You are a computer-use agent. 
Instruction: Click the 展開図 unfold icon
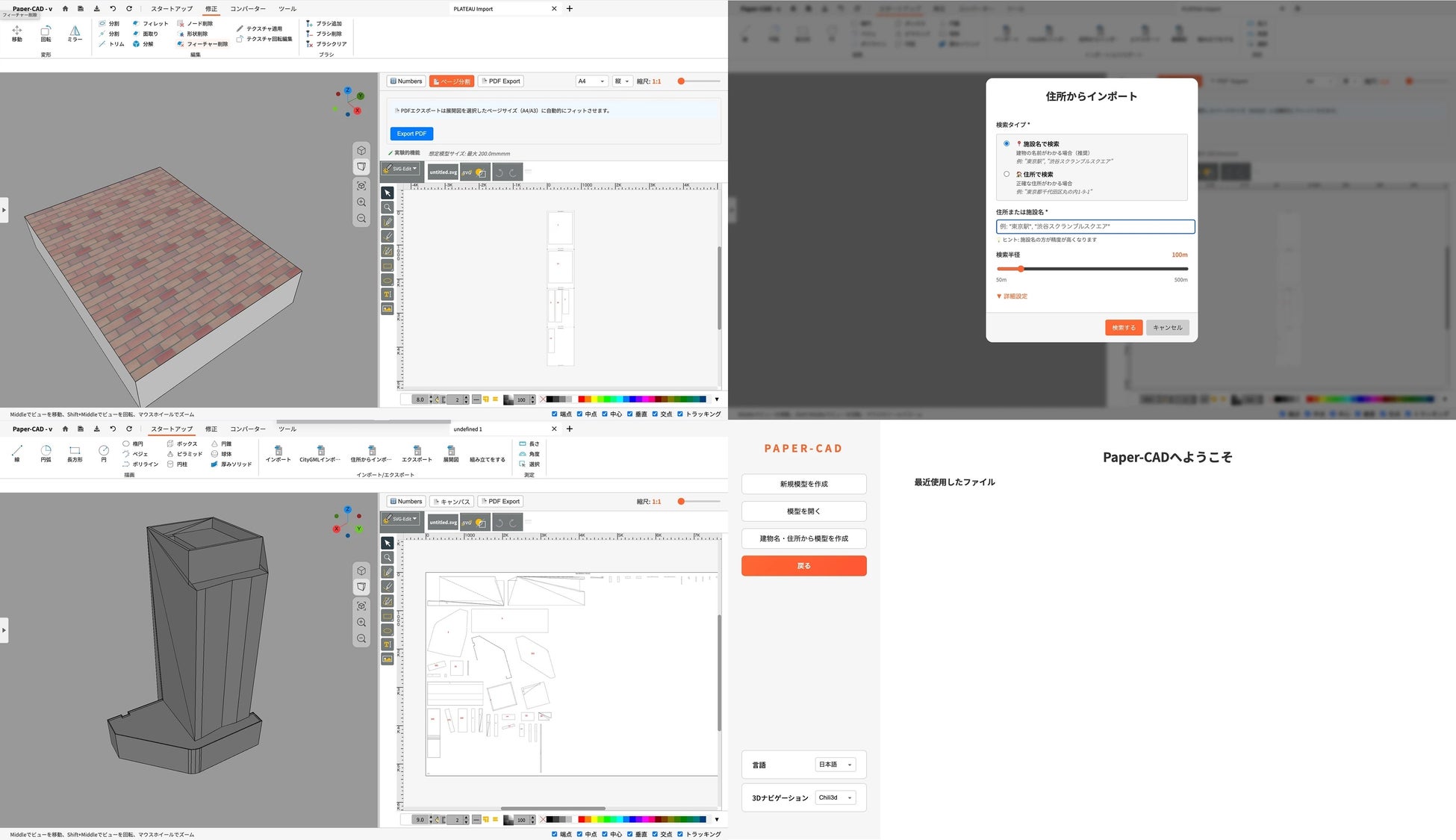451,451
